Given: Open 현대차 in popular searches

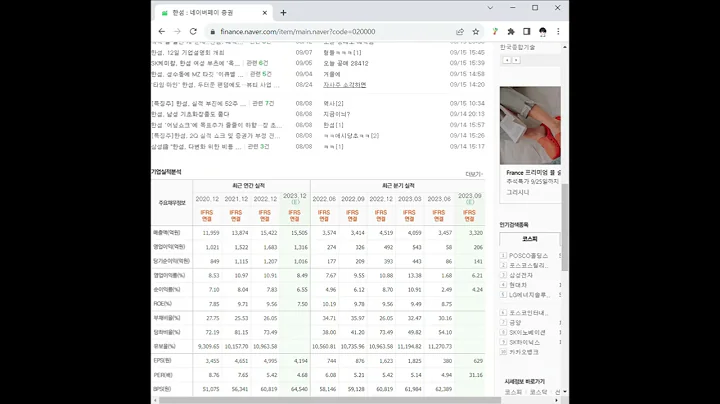Looking at the screenshot, I should [x=518, y=285].
